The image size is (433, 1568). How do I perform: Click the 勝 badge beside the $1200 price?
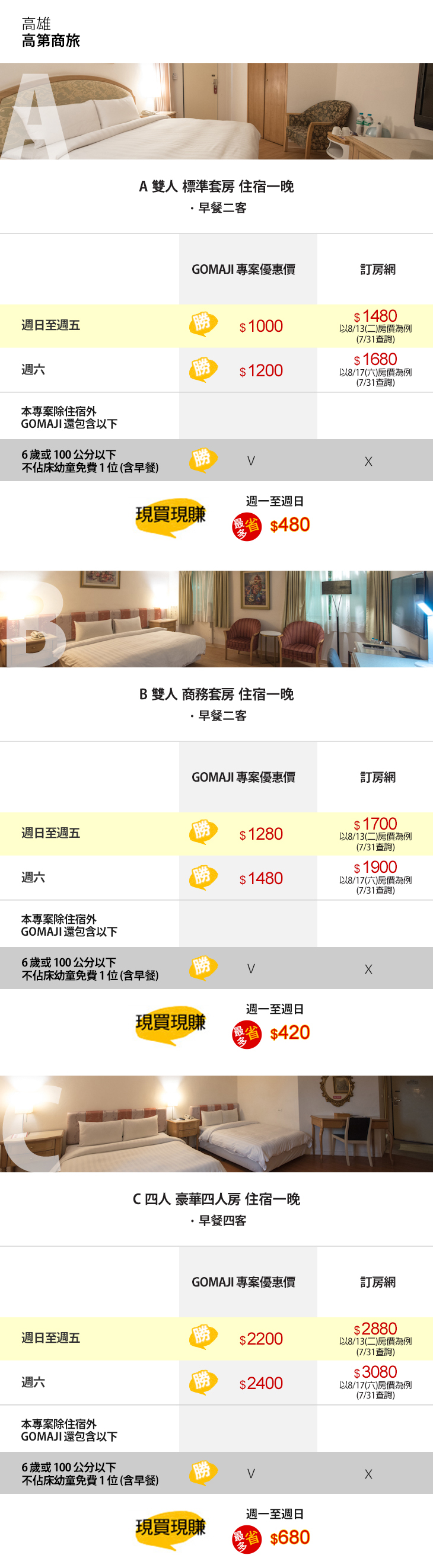pyautogui.click(x=203, y=369)
